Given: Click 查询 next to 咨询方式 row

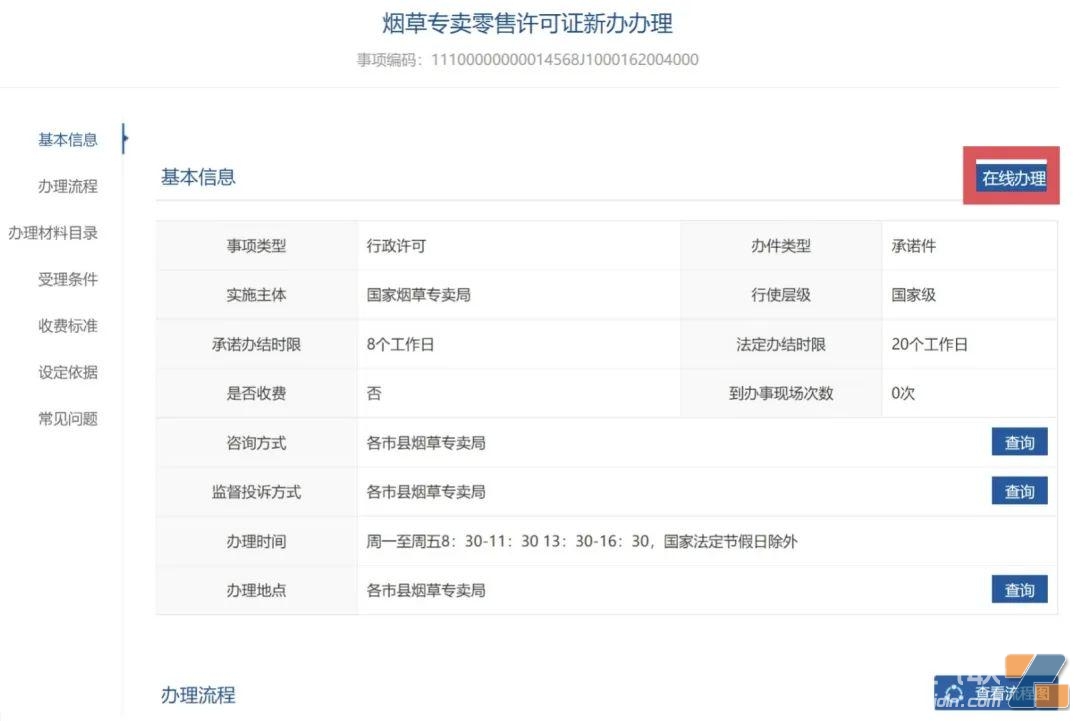Looking at the screenshot, I should (1019, 442).
